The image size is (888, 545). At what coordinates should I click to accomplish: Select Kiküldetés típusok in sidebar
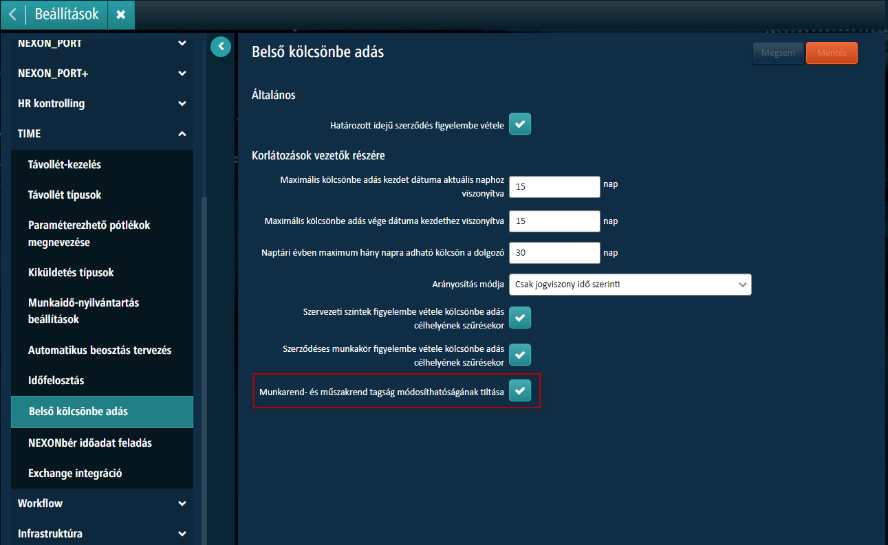click(x=71, y=273)
